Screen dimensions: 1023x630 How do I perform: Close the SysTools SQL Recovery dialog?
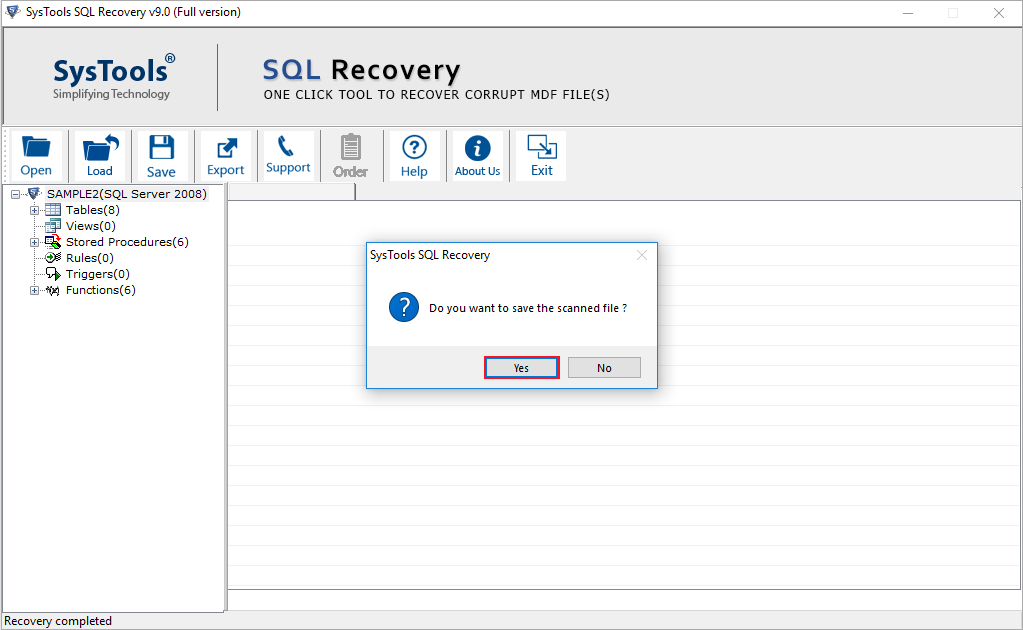642,255
